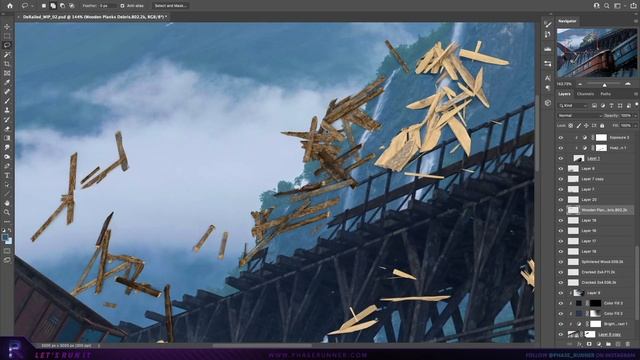Open the layer filter Kind dropdown

pos(573,105)
